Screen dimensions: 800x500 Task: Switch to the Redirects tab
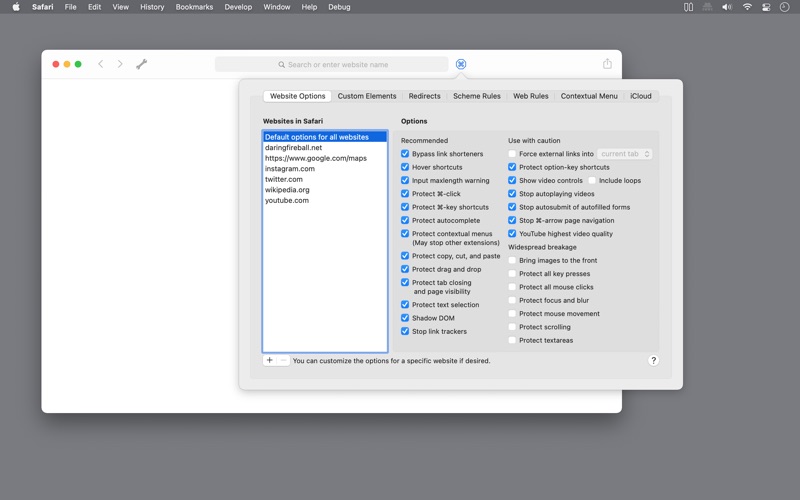(424, 96)
